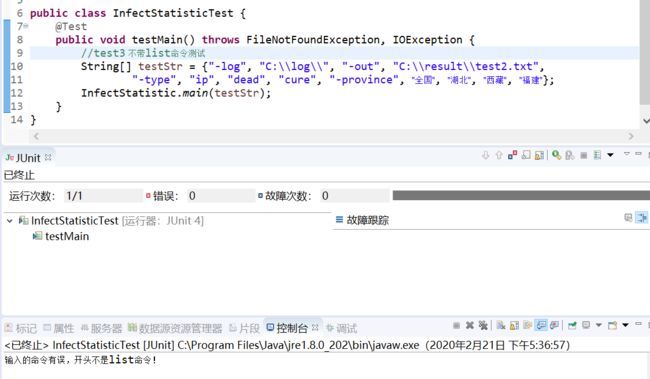Viewport: 650px width, 379px height.
Task: Toggle console Word Wrap
Action: coord(527,326)
